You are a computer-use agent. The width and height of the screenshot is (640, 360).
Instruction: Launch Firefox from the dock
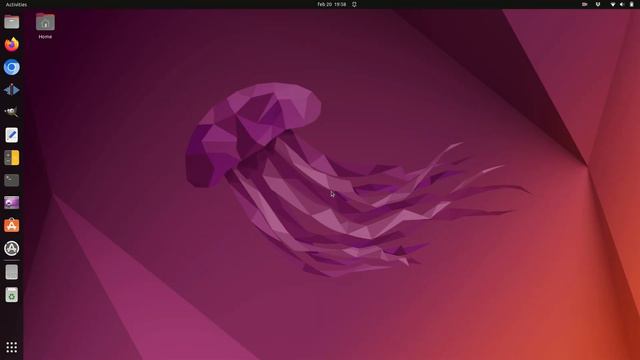(x=11, y=44)
